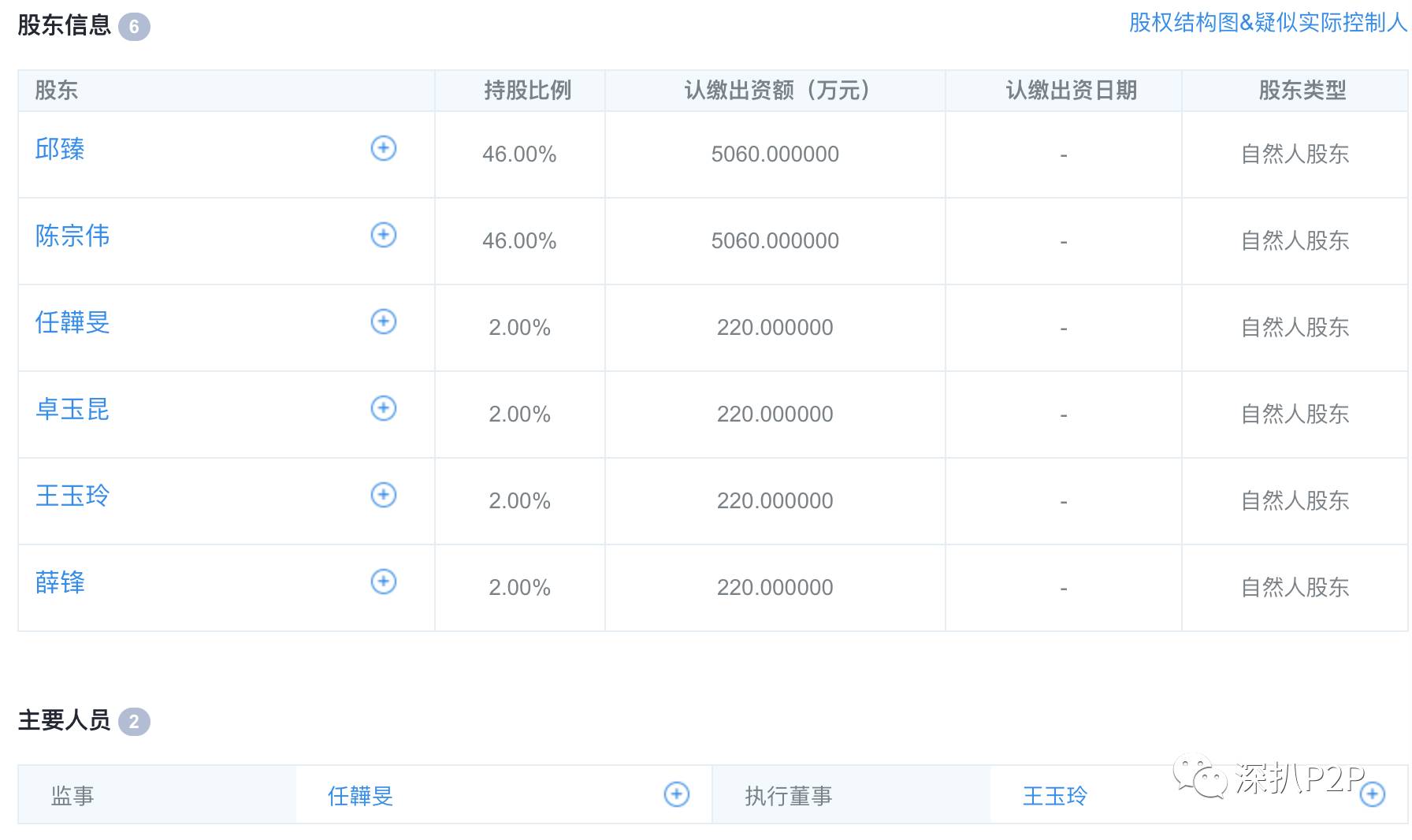This screenshot has width=1412, height=840.
Task: Click 2.00% in 薛锋 row
Action: point(519,588)
